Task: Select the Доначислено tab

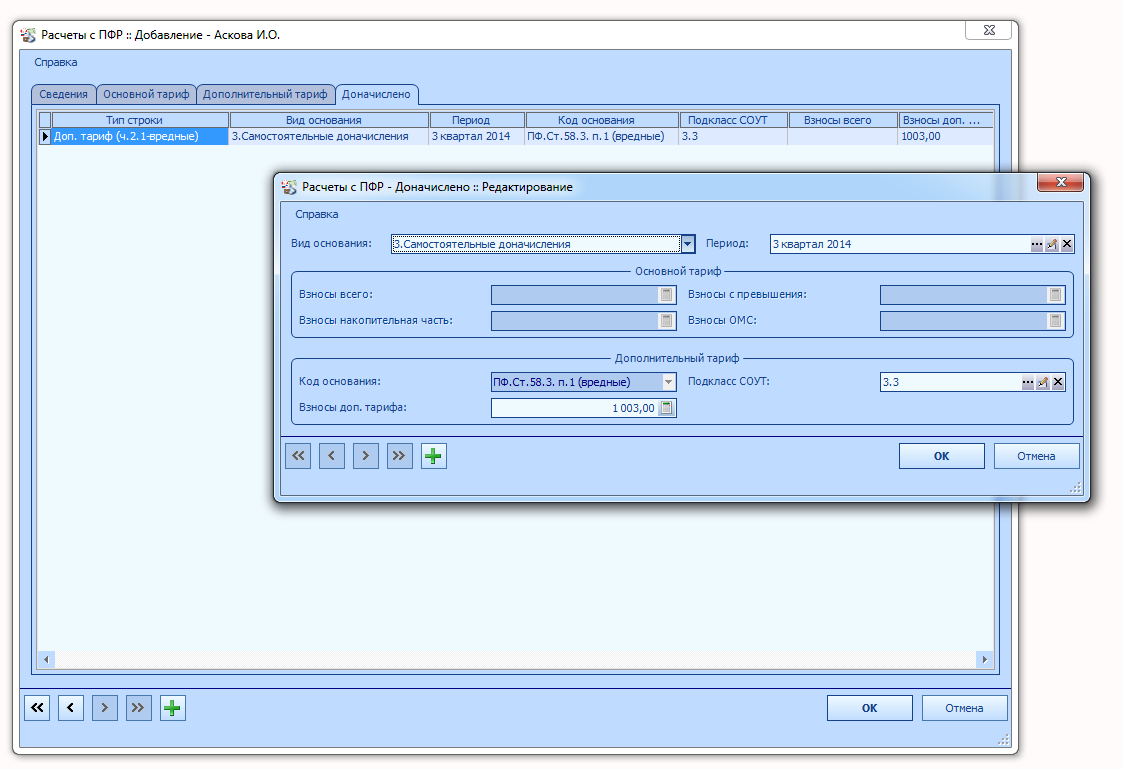Action: click(376, 94)
